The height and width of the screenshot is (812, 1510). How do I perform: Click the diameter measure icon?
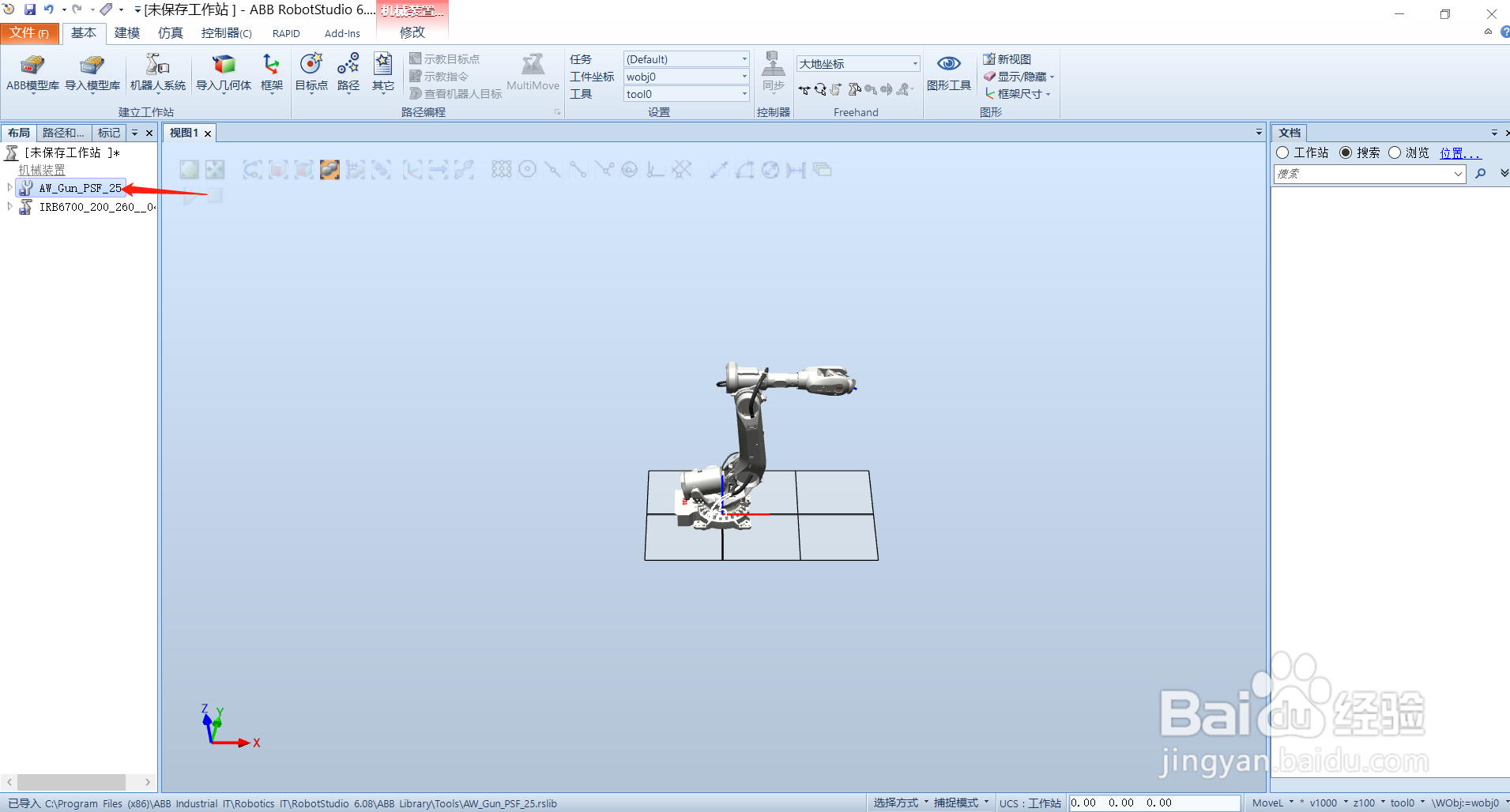coord(770,169)
